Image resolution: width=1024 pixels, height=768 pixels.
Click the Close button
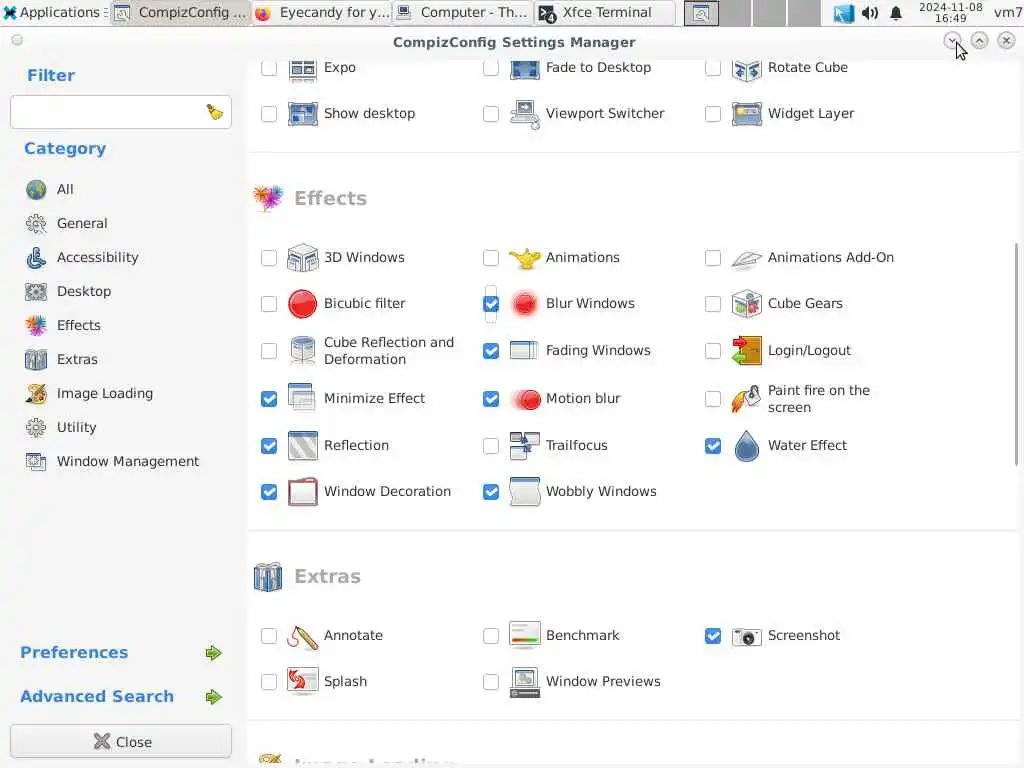coord(121,741)
